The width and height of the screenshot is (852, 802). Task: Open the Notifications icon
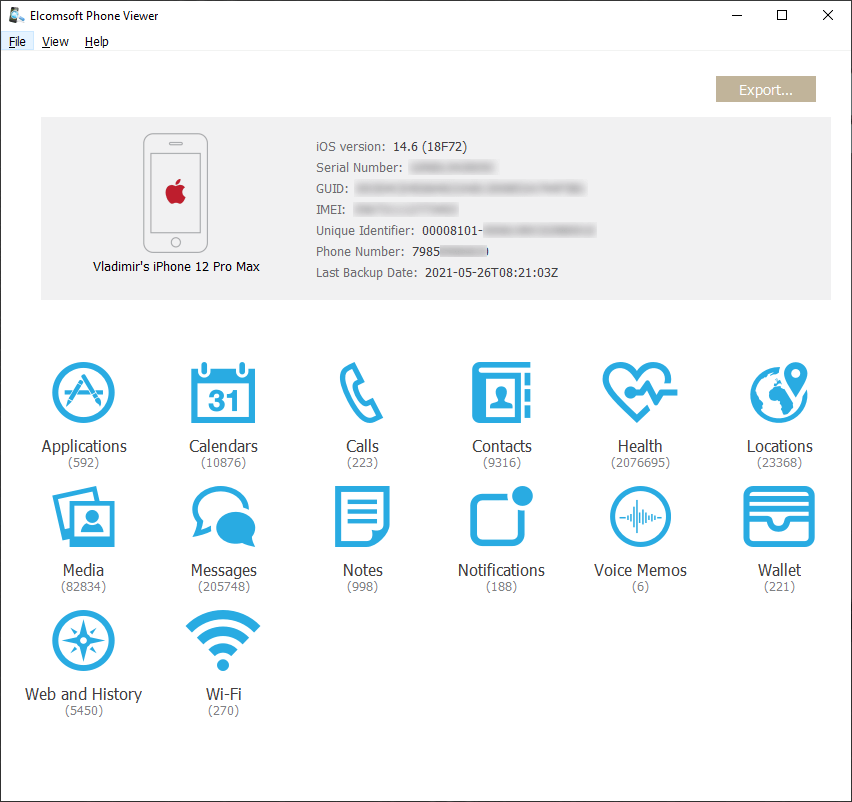[x=501, y=516]
